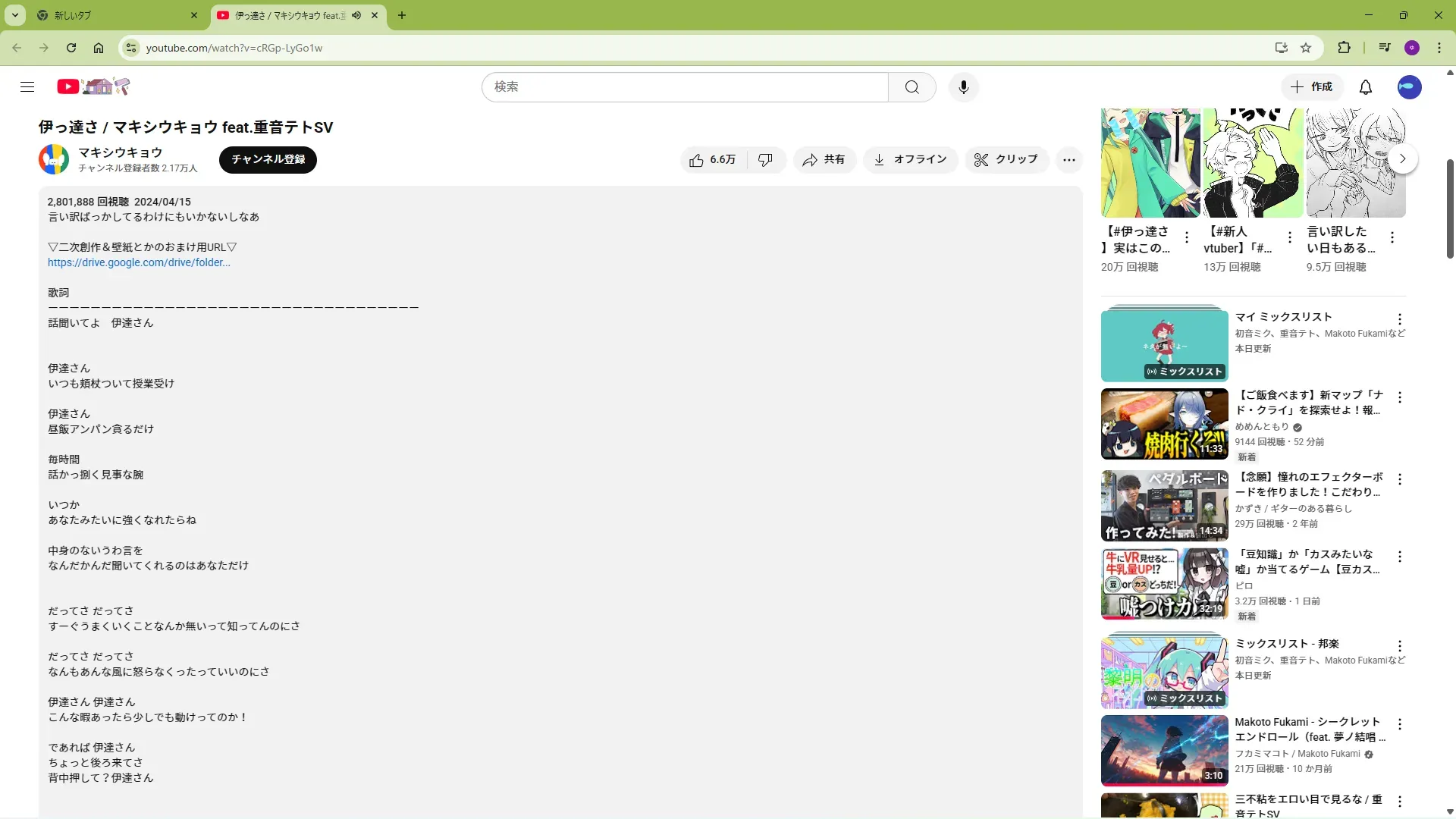Open options menu for マイ ミックスリスト
The width and height of the screenshot is (1456, 819).
(1400, 319)
